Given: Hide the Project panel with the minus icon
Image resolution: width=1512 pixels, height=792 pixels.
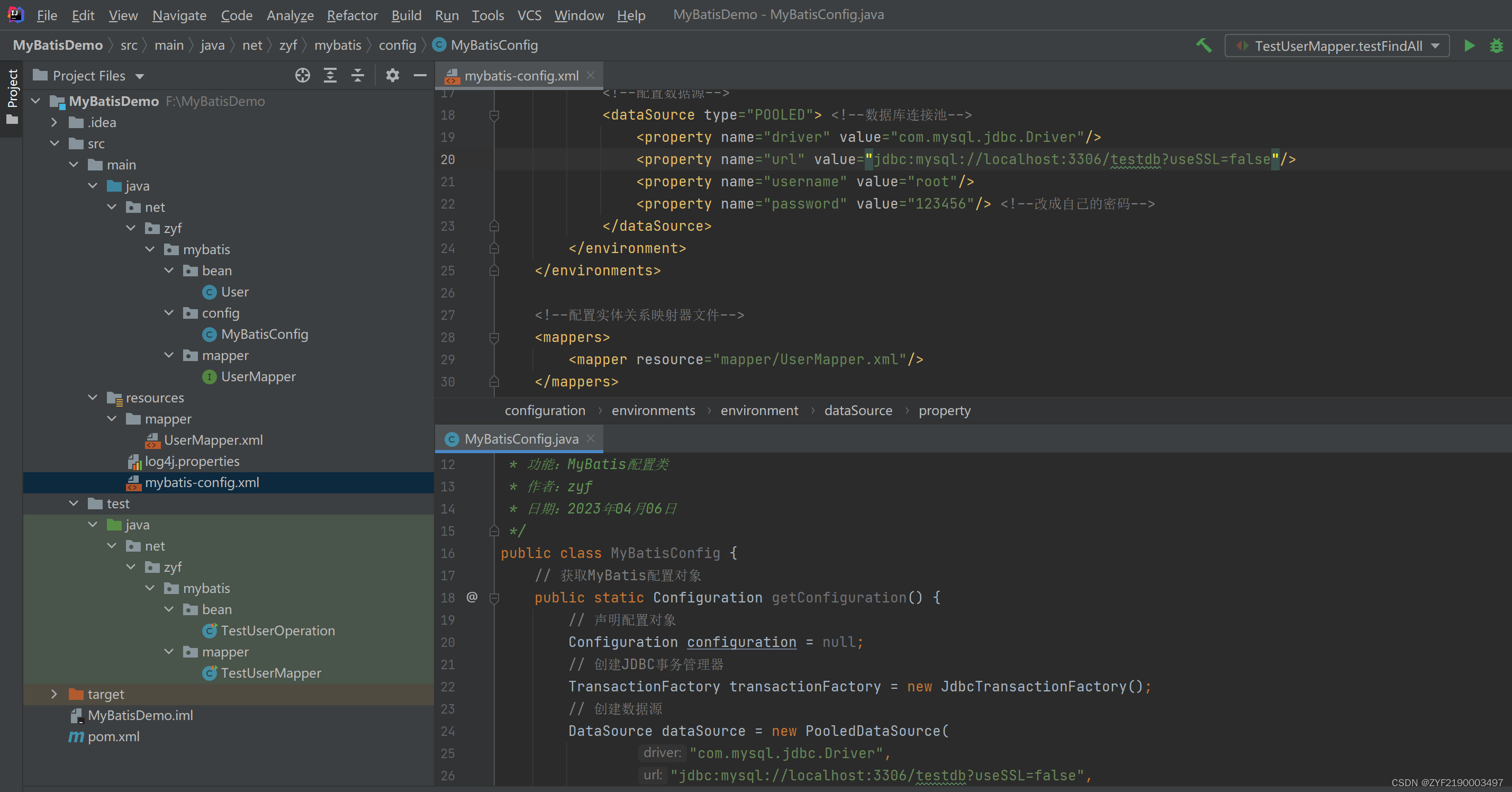Looking at the screenshot, I should [420, 76].
